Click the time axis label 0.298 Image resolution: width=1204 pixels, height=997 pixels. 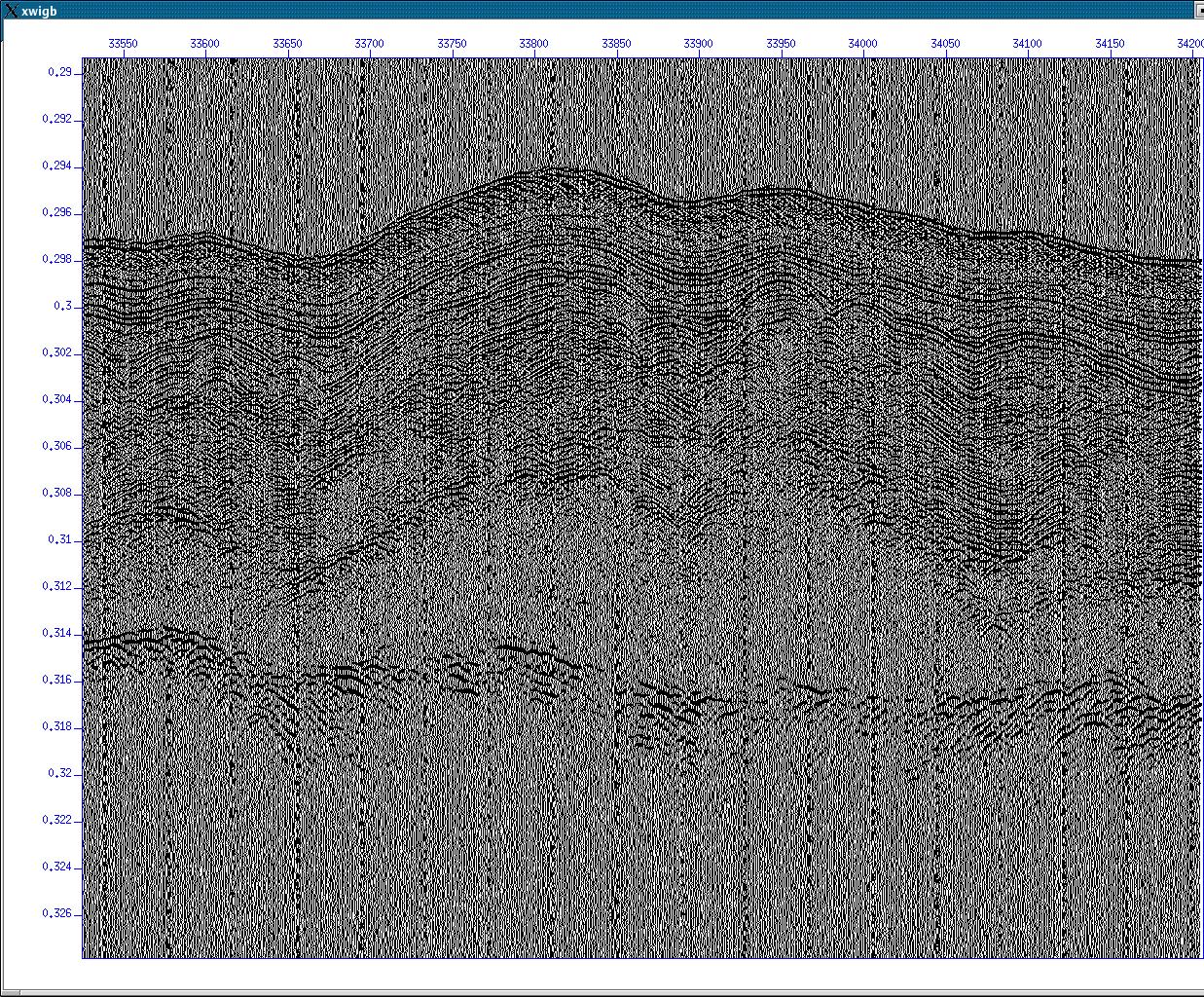coord(56,259)
